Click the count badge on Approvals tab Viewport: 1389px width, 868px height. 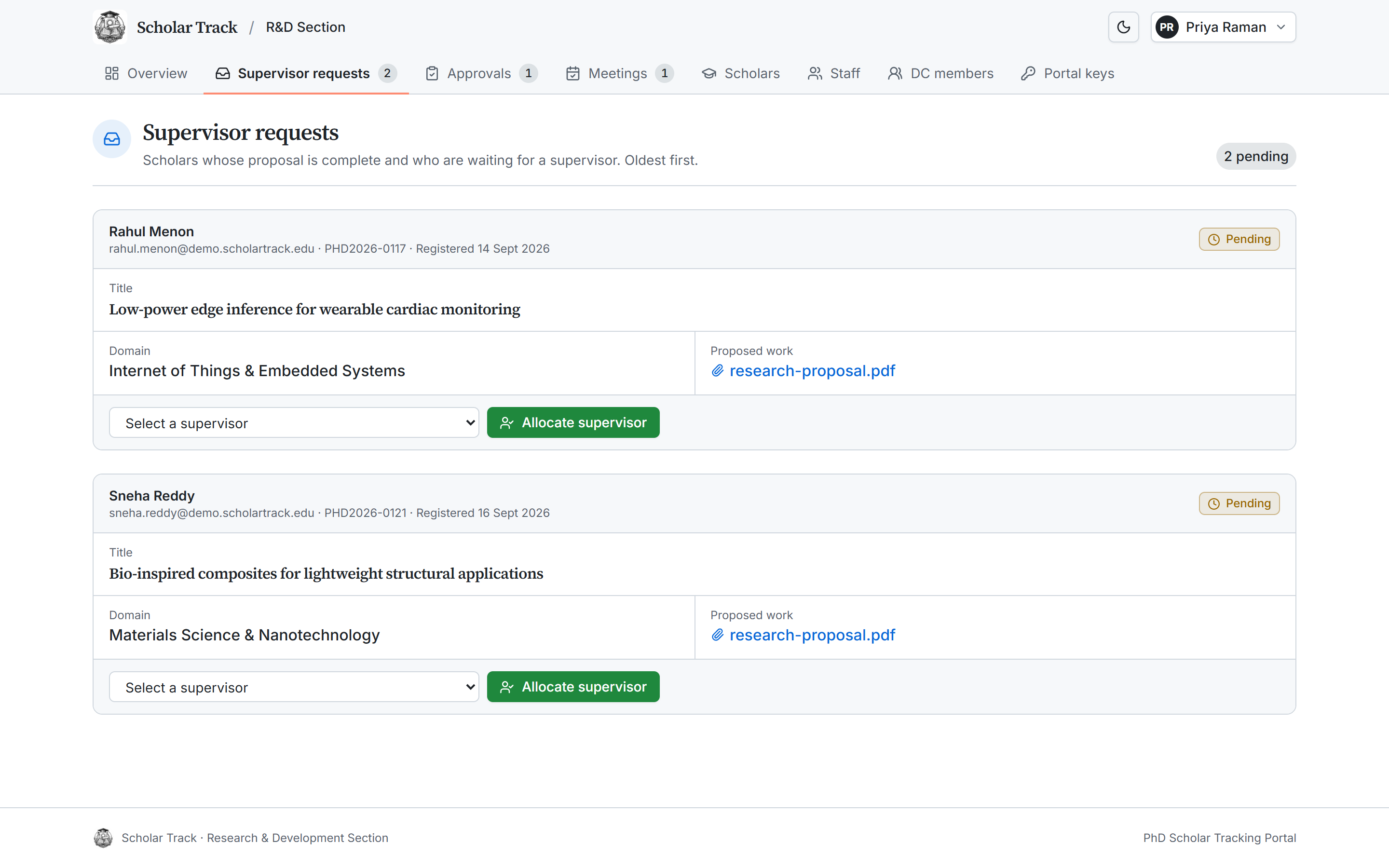(x=528, y=73)
